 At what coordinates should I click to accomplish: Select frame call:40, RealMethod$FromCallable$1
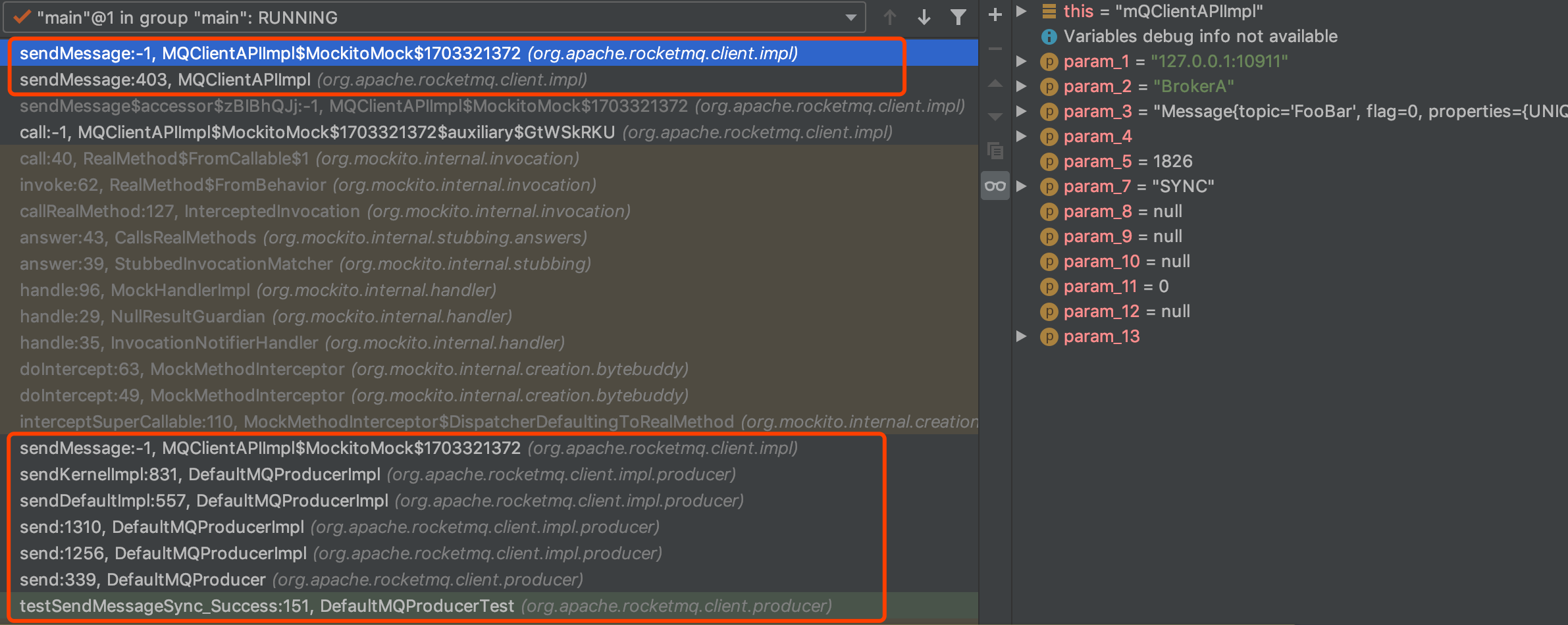point(489,159)
